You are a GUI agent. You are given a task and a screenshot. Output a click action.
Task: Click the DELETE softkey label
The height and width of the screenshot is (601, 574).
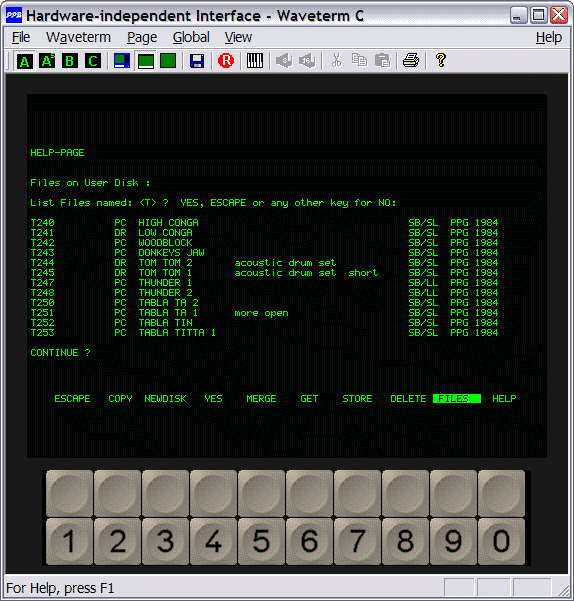[x=408, y=399]
